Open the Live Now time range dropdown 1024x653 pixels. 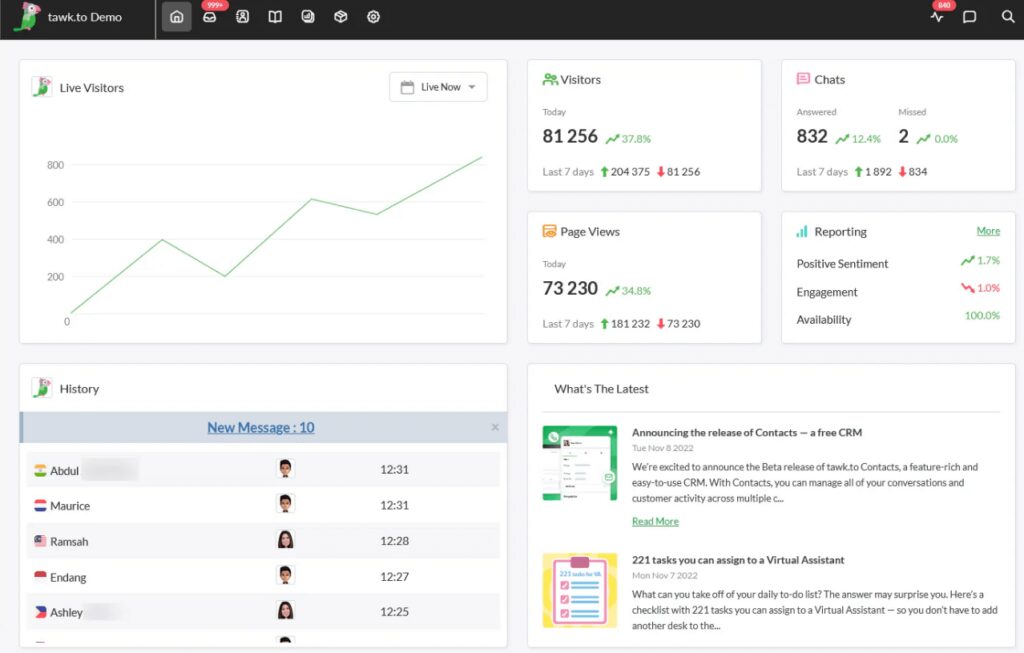[438, 87]
